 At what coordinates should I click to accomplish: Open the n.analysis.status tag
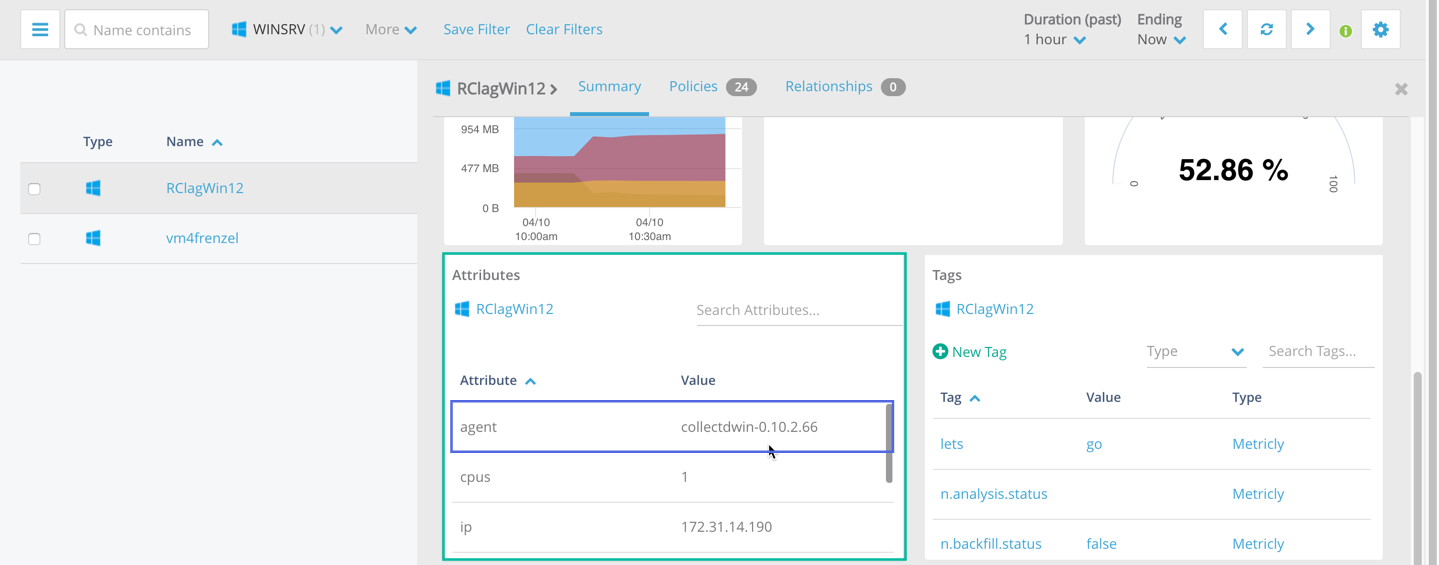tap(994, 494)
